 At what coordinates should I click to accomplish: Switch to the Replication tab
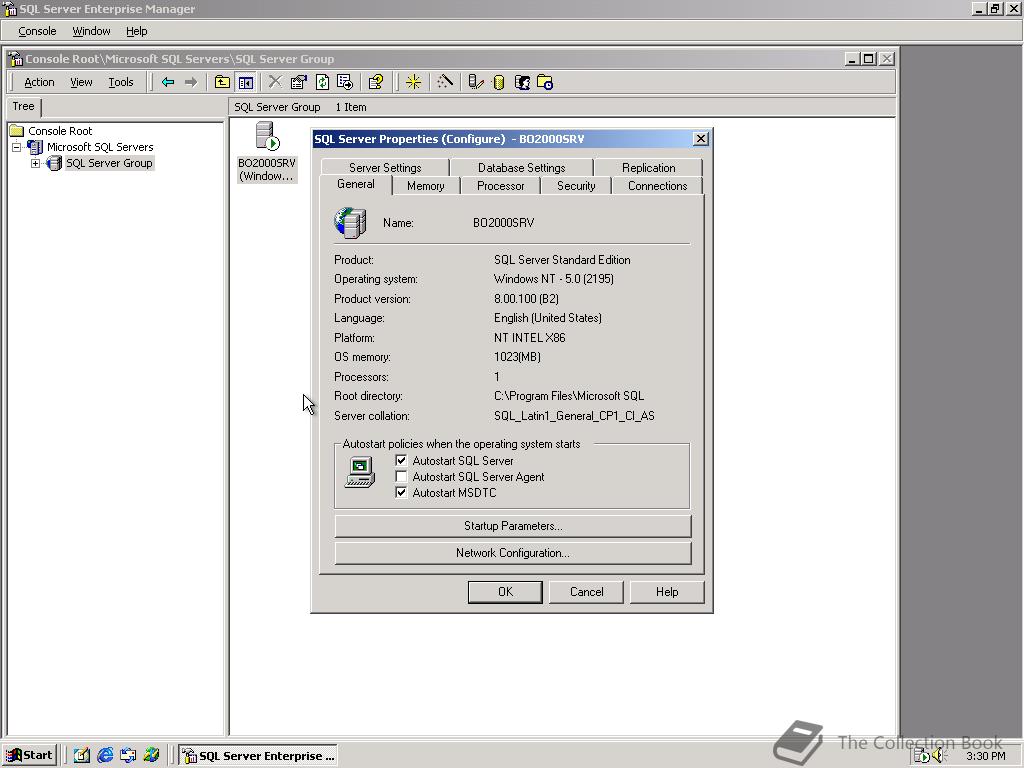click(x=648, y=168)
